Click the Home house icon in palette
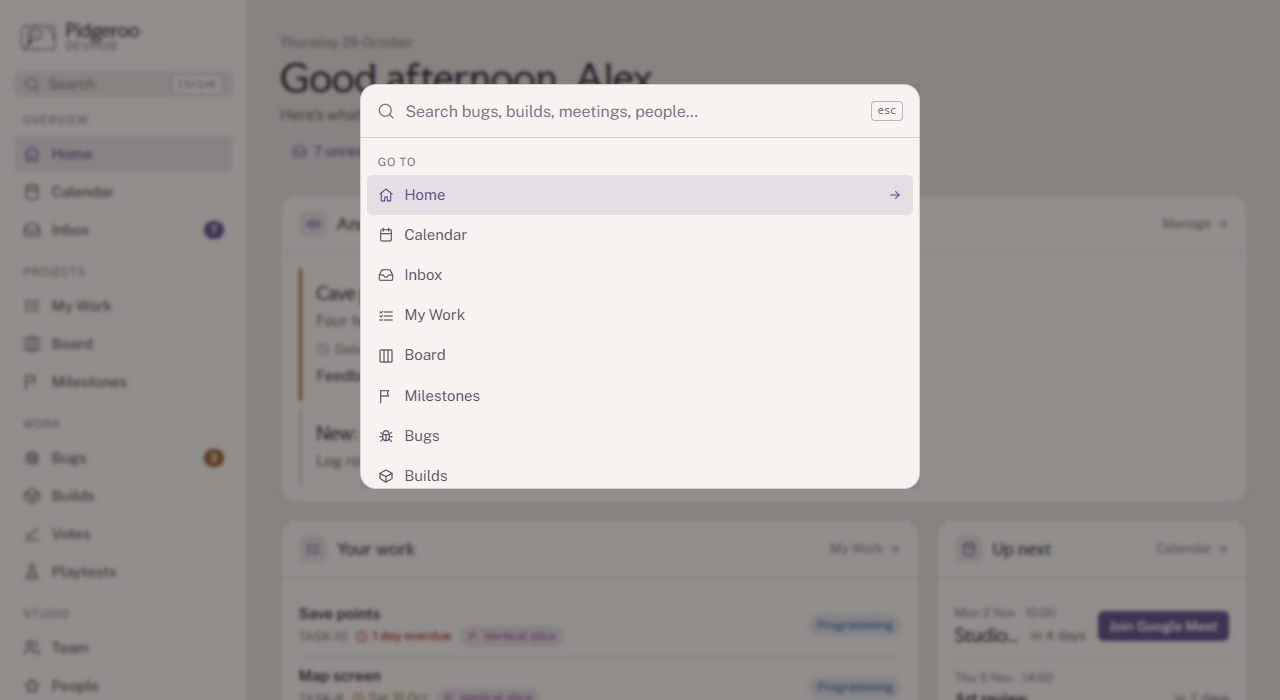The image size is (1280, 700). click(x=386, y=195)
